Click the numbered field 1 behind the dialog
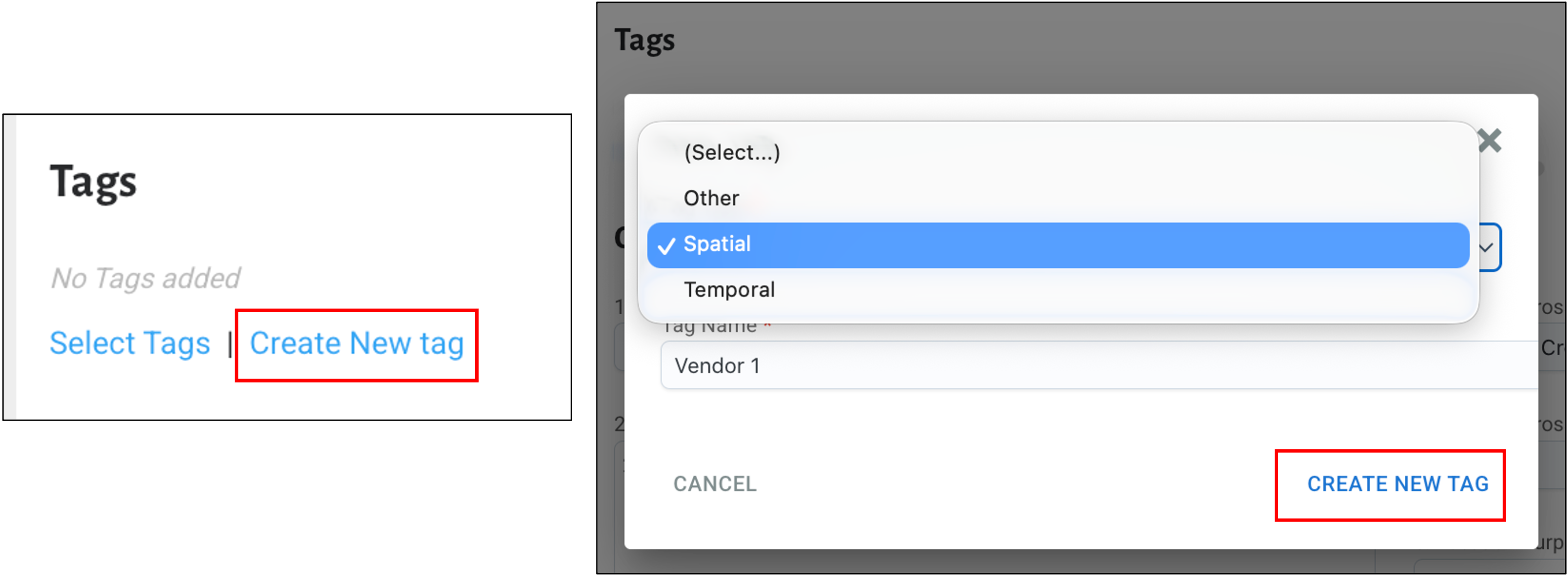 619,307
